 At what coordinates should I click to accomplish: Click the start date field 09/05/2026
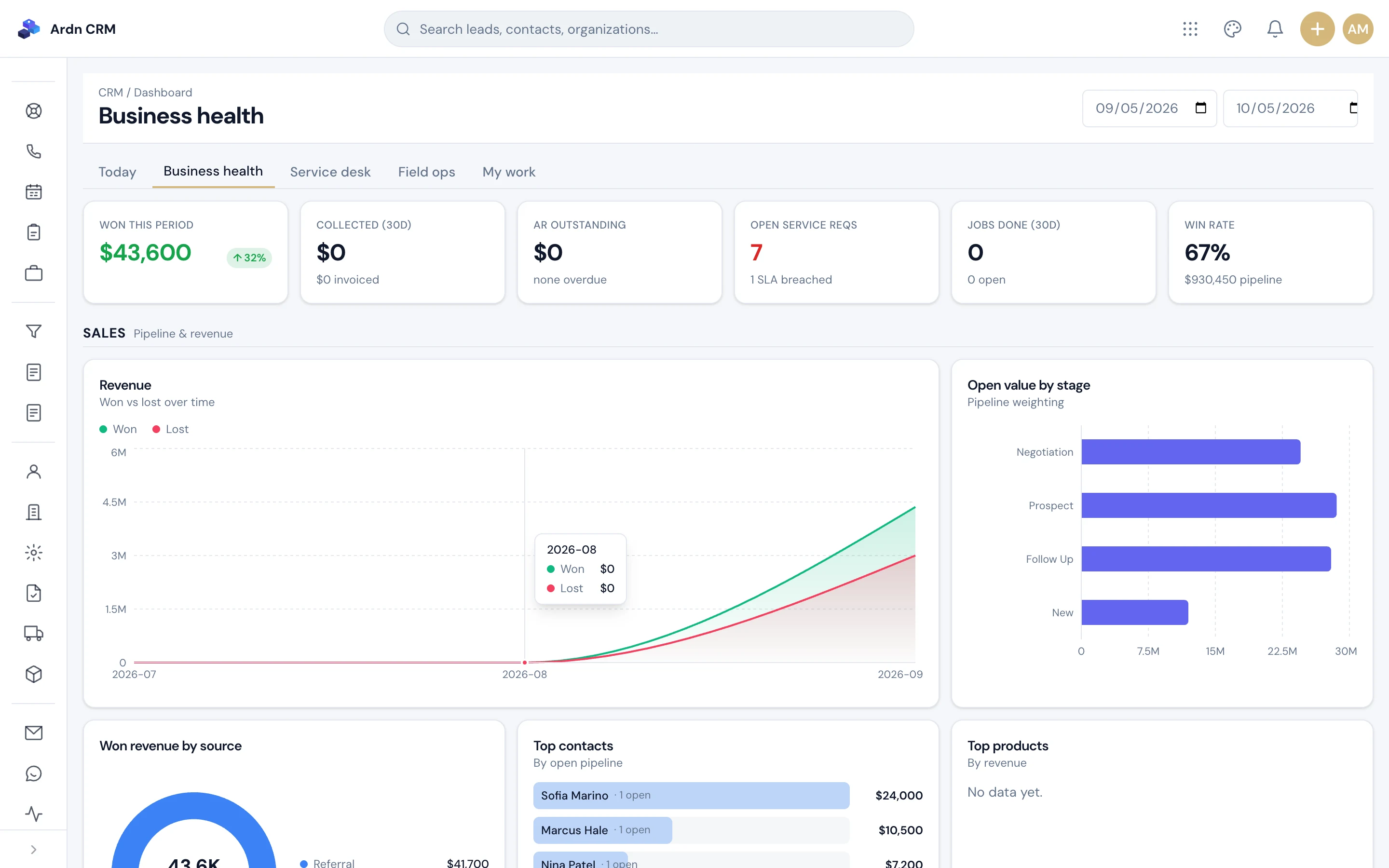(x=1149, y=108)
